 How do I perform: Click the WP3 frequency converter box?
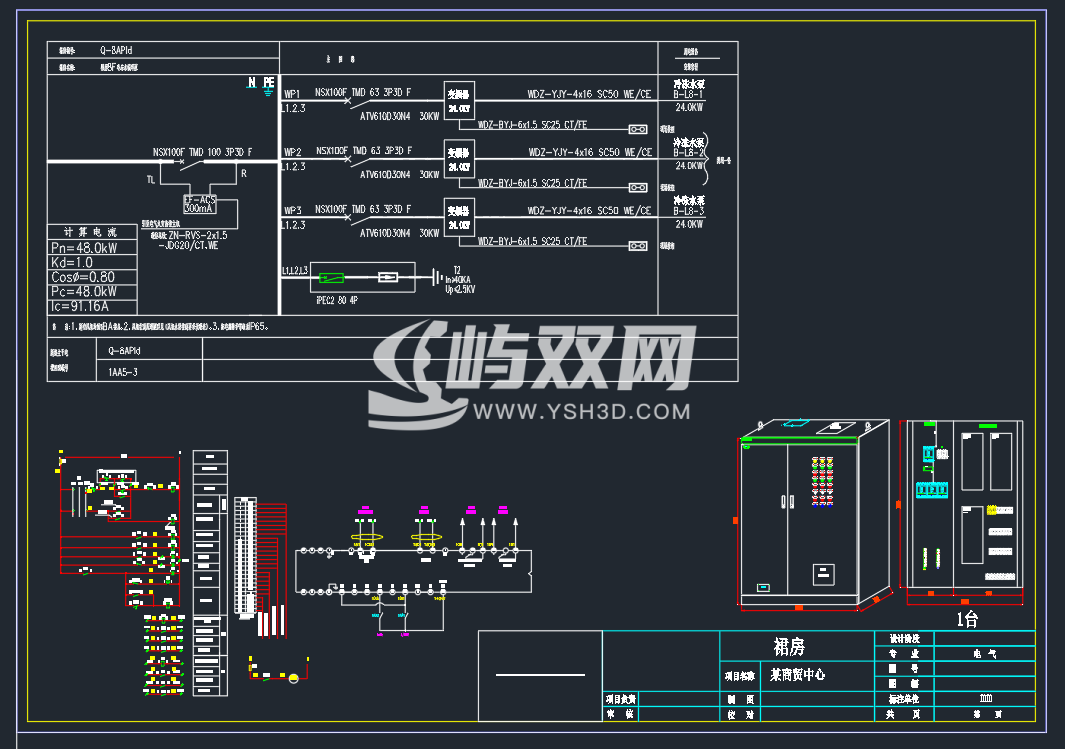[x=459, y=217]
